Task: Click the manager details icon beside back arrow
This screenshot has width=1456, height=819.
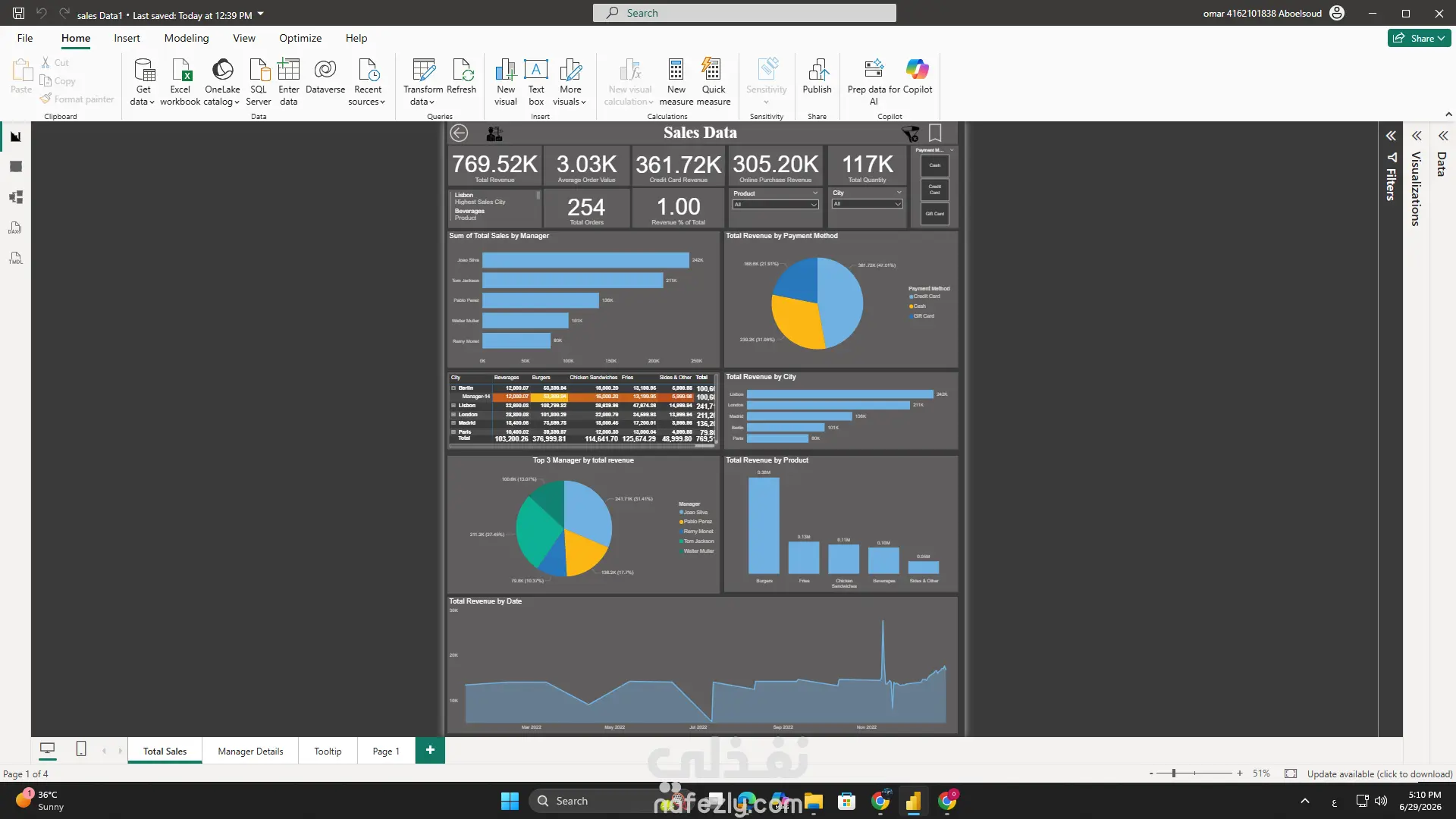Action: click(x=494, y=133)
